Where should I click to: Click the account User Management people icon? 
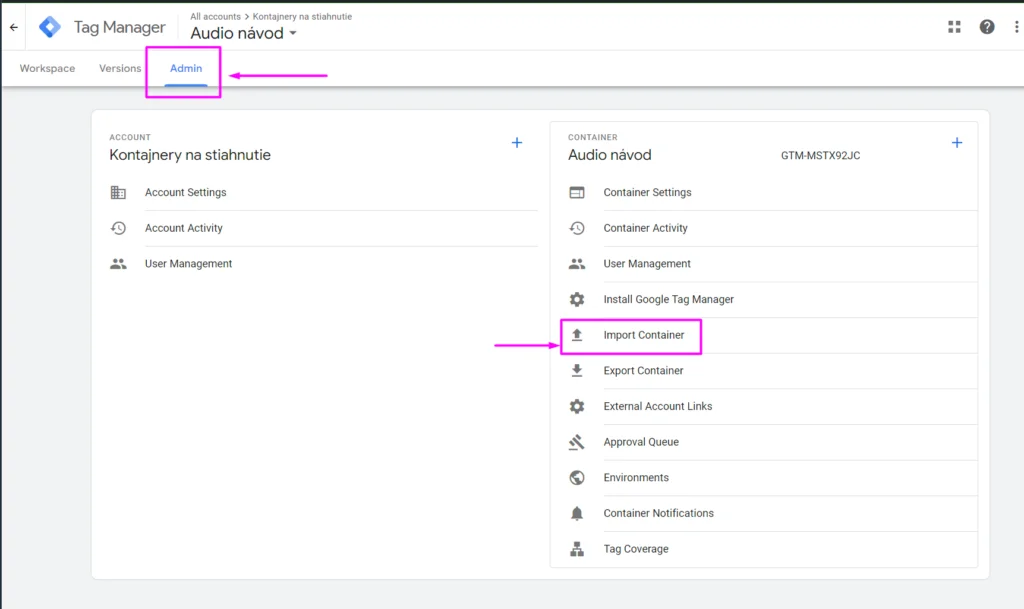[118, 264]
